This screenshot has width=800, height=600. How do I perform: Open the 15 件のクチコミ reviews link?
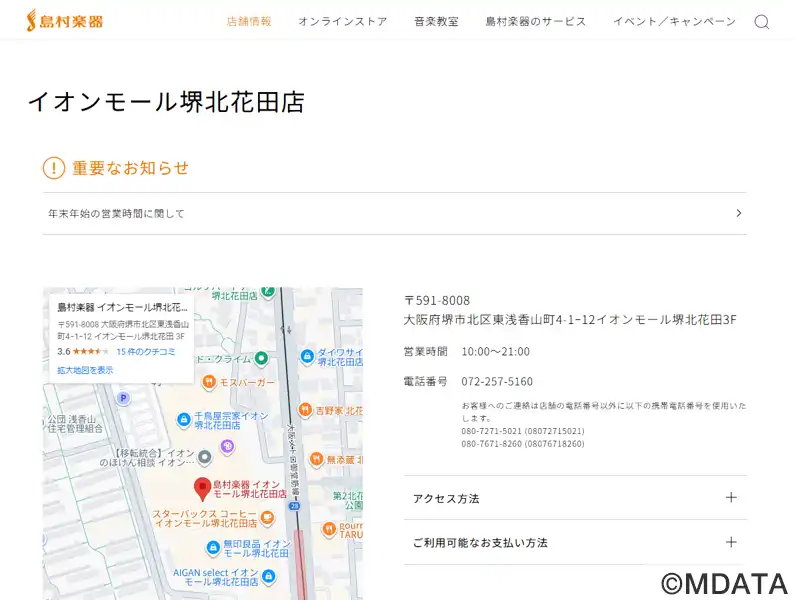[145, 352]
